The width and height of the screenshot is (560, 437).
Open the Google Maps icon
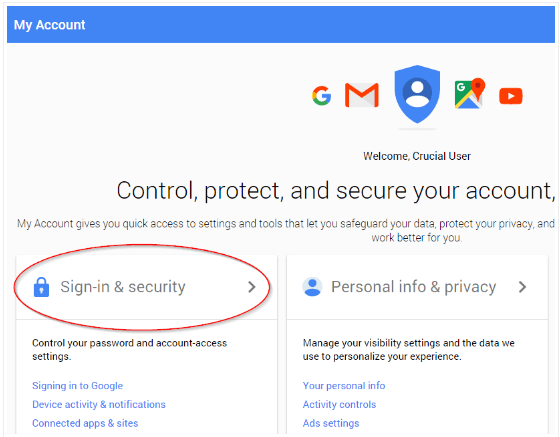point(470,93)
